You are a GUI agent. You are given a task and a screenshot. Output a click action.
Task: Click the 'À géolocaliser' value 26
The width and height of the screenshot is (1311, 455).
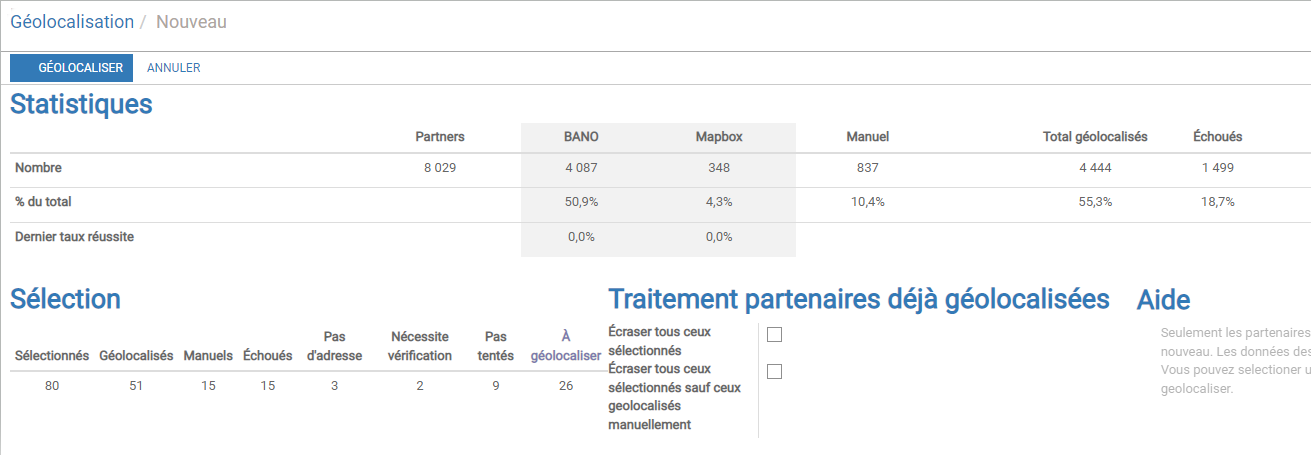click(x=566, y=386)
